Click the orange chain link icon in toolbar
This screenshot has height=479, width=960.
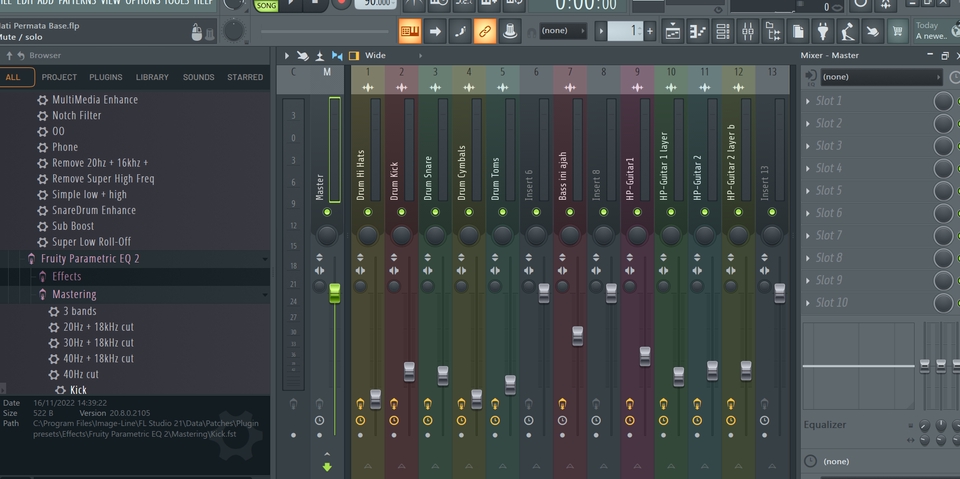click(x=484, y=31)
